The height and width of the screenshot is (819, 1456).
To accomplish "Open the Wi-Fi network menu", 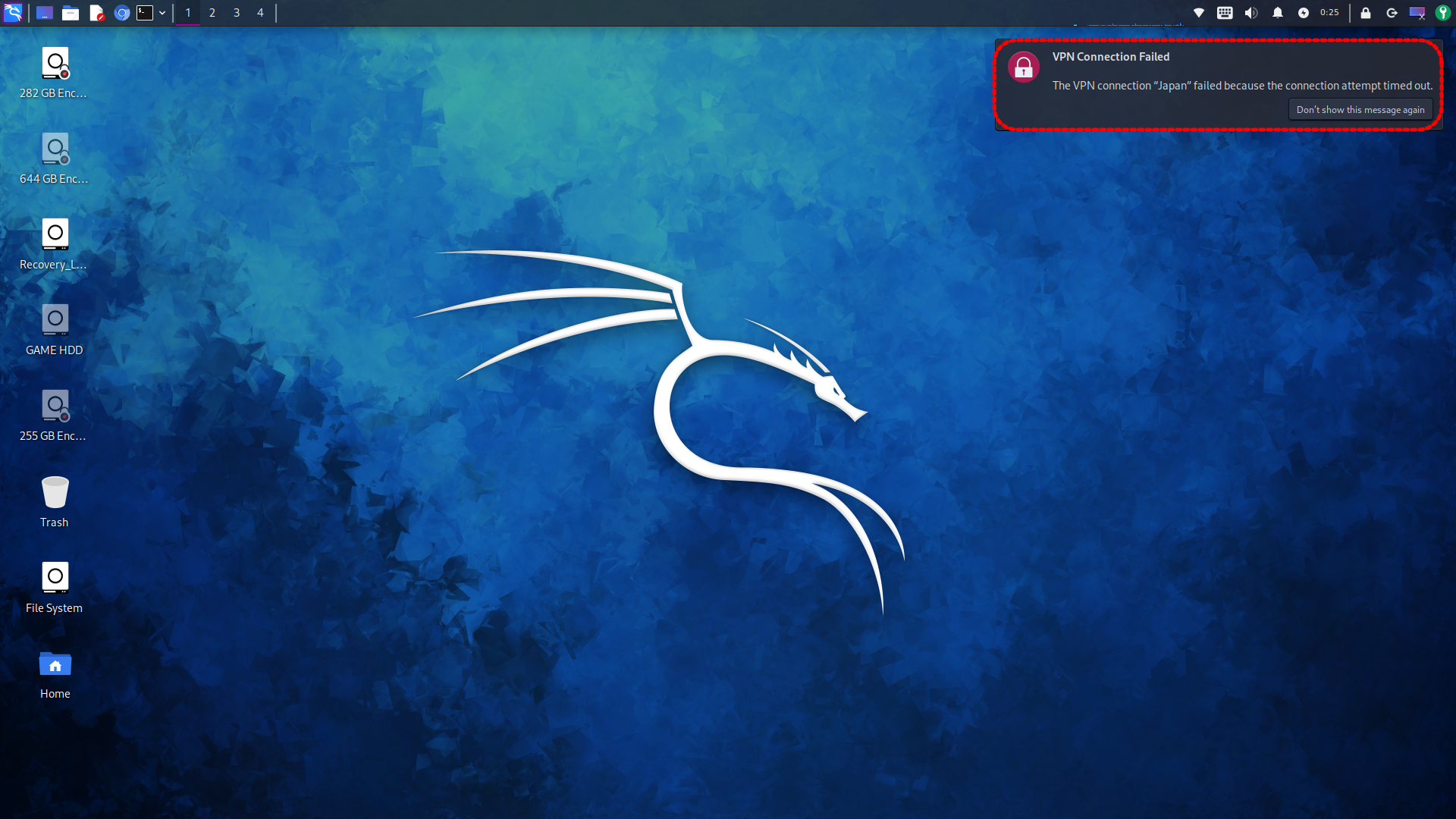I will 1199,13.
